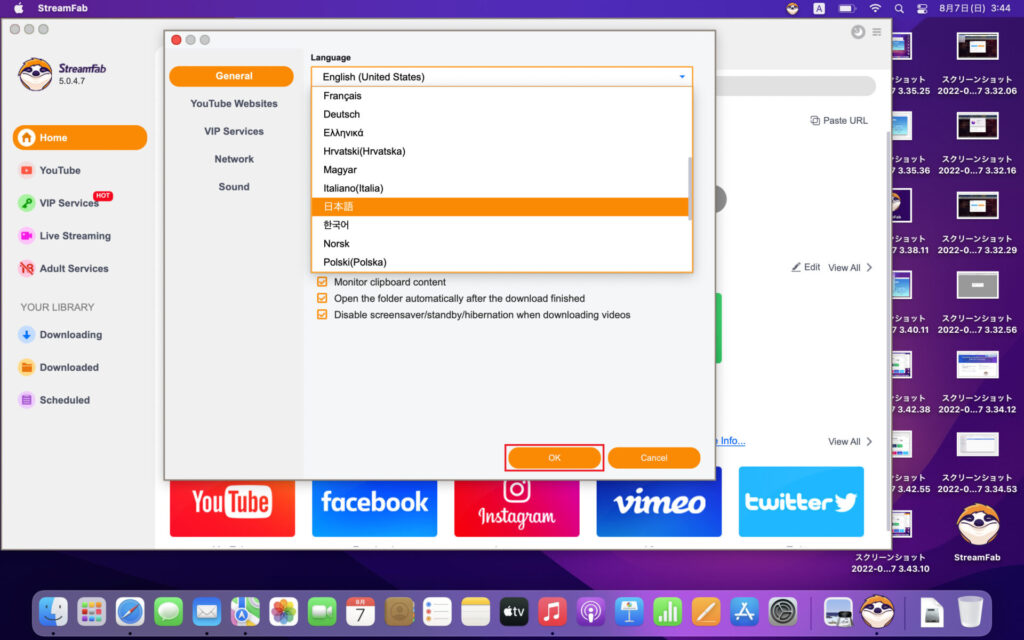The width and height of the screenshot is (1024, 640).
Task: Open the Twitter site tile
Action: click(x=801, y=502)
